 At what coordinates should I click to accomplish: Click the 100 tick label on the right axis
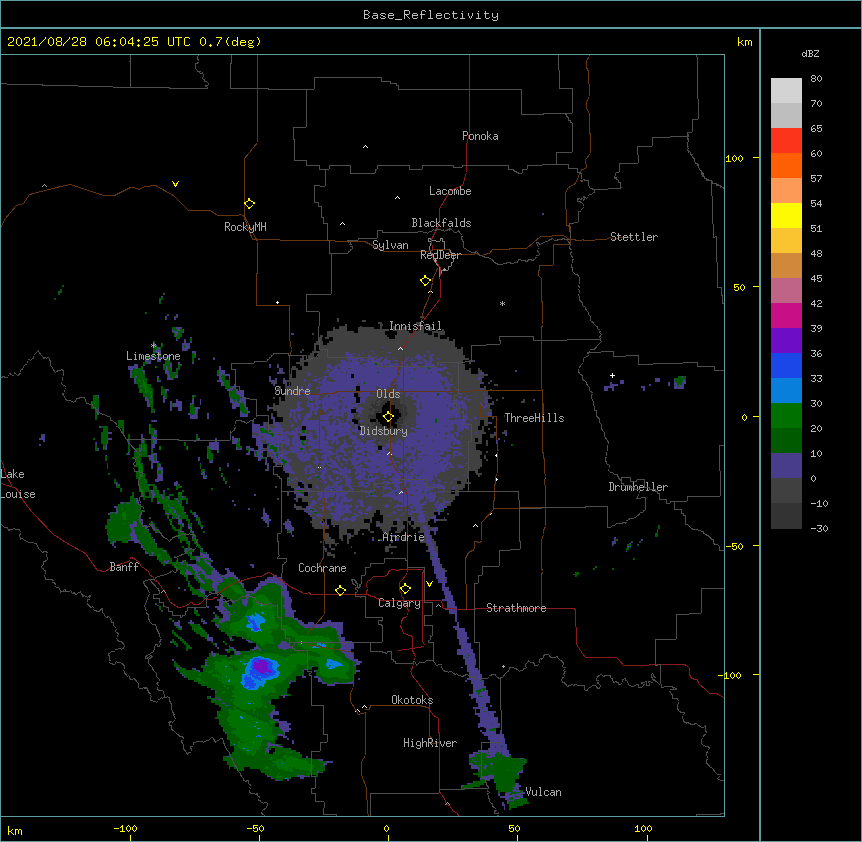pyautogui.click(x=734, y=158)
